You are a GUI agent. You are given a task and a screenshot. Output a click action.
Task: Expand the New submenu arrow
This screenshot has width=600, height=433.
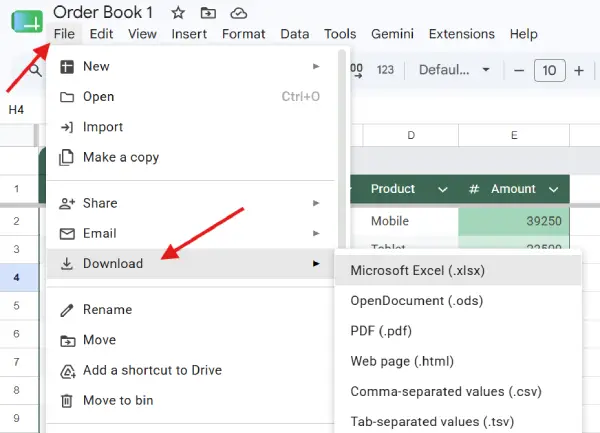316,67
